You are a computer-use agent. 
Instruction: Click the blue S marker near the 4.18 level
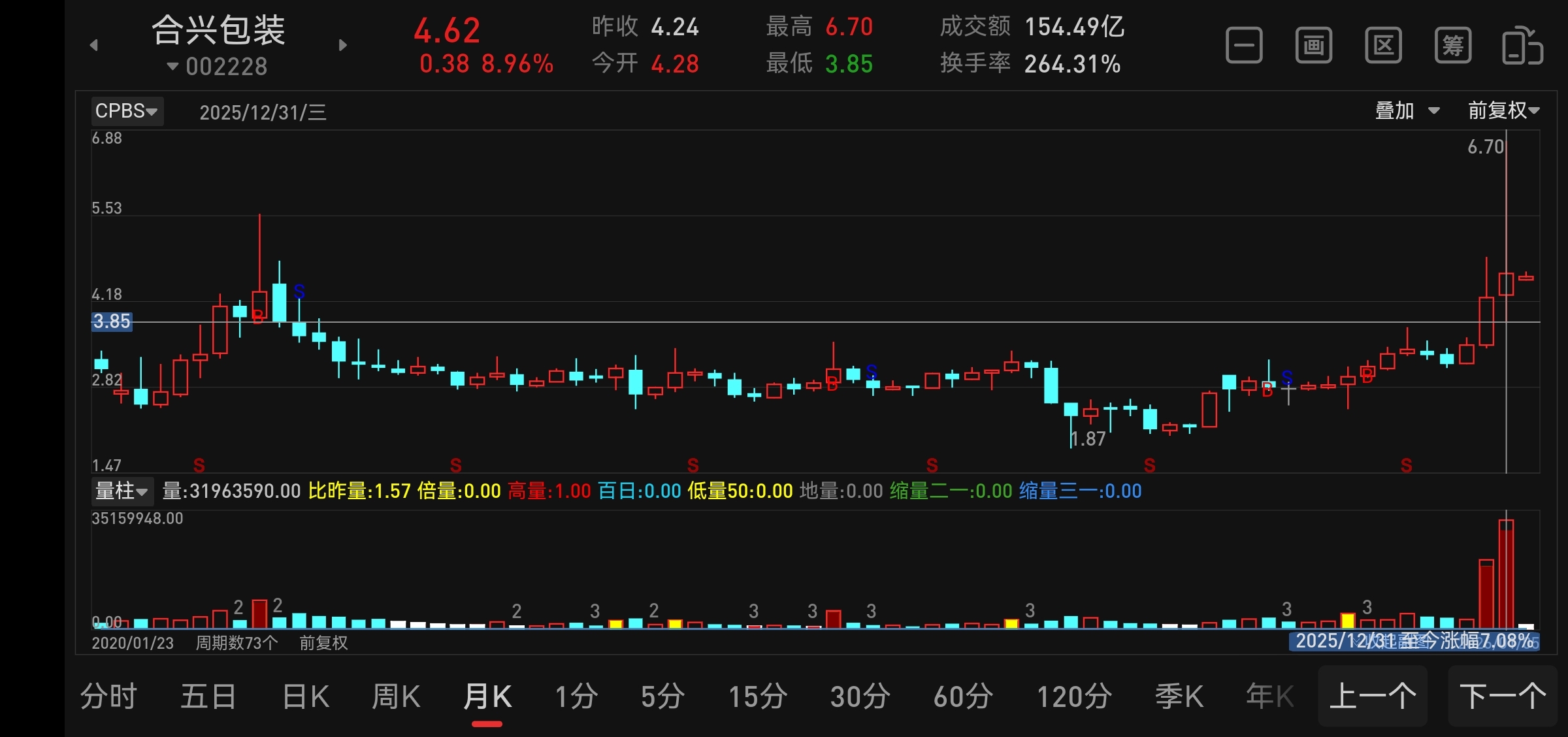point(299,291)
